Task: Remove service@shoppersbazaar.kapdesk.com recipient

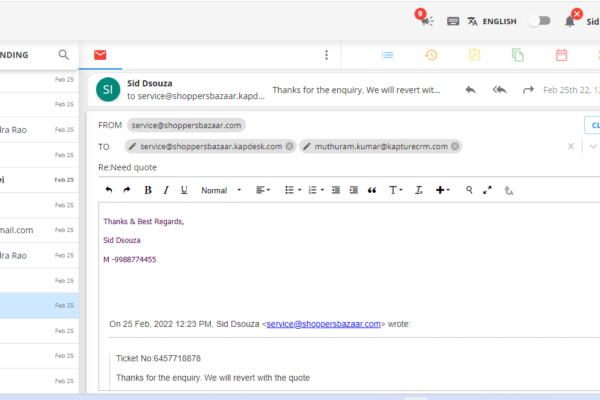Action: pos(290,146)
